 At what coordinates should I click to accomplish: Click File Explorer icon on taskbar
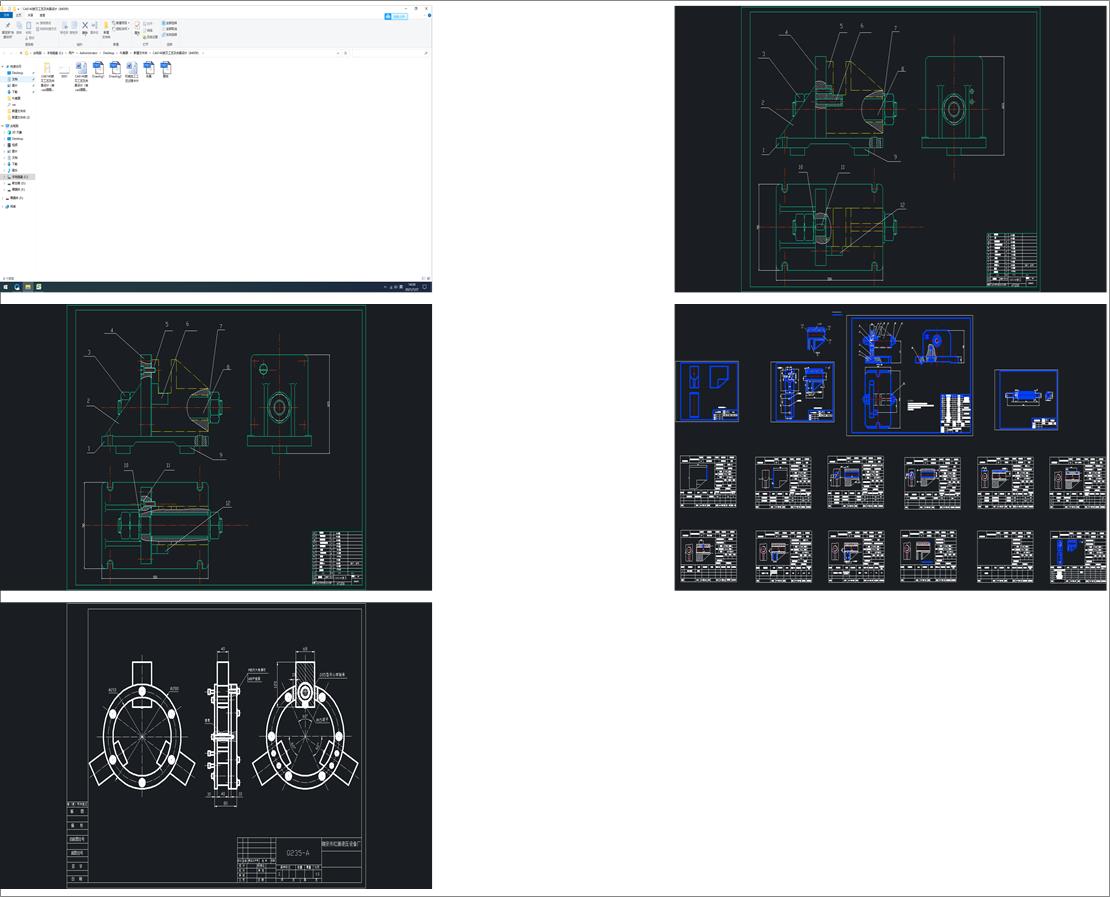[28, 287]
